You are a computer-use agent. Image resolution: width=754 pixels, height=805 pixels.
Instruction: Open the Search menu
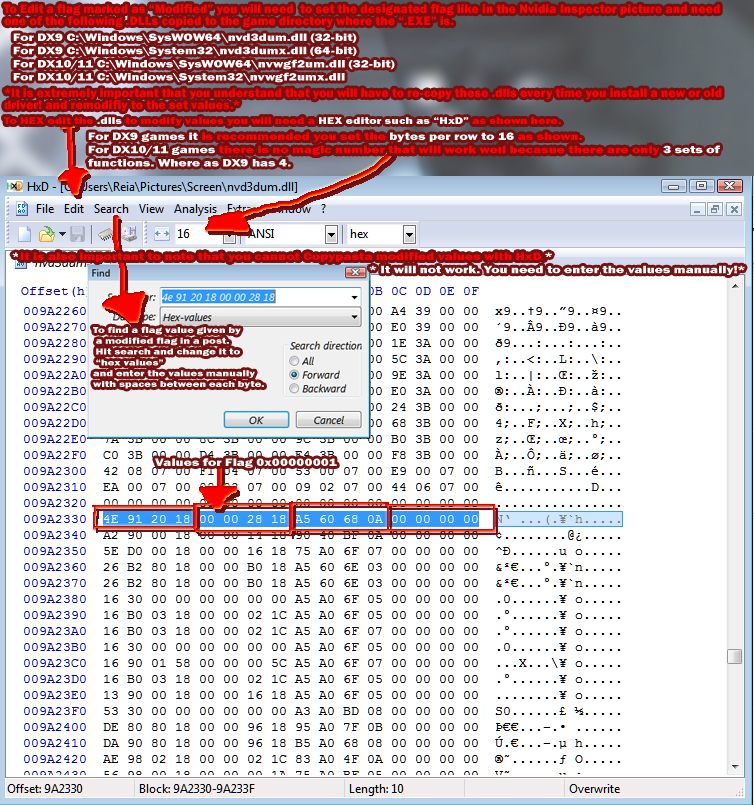coord(111,209)
